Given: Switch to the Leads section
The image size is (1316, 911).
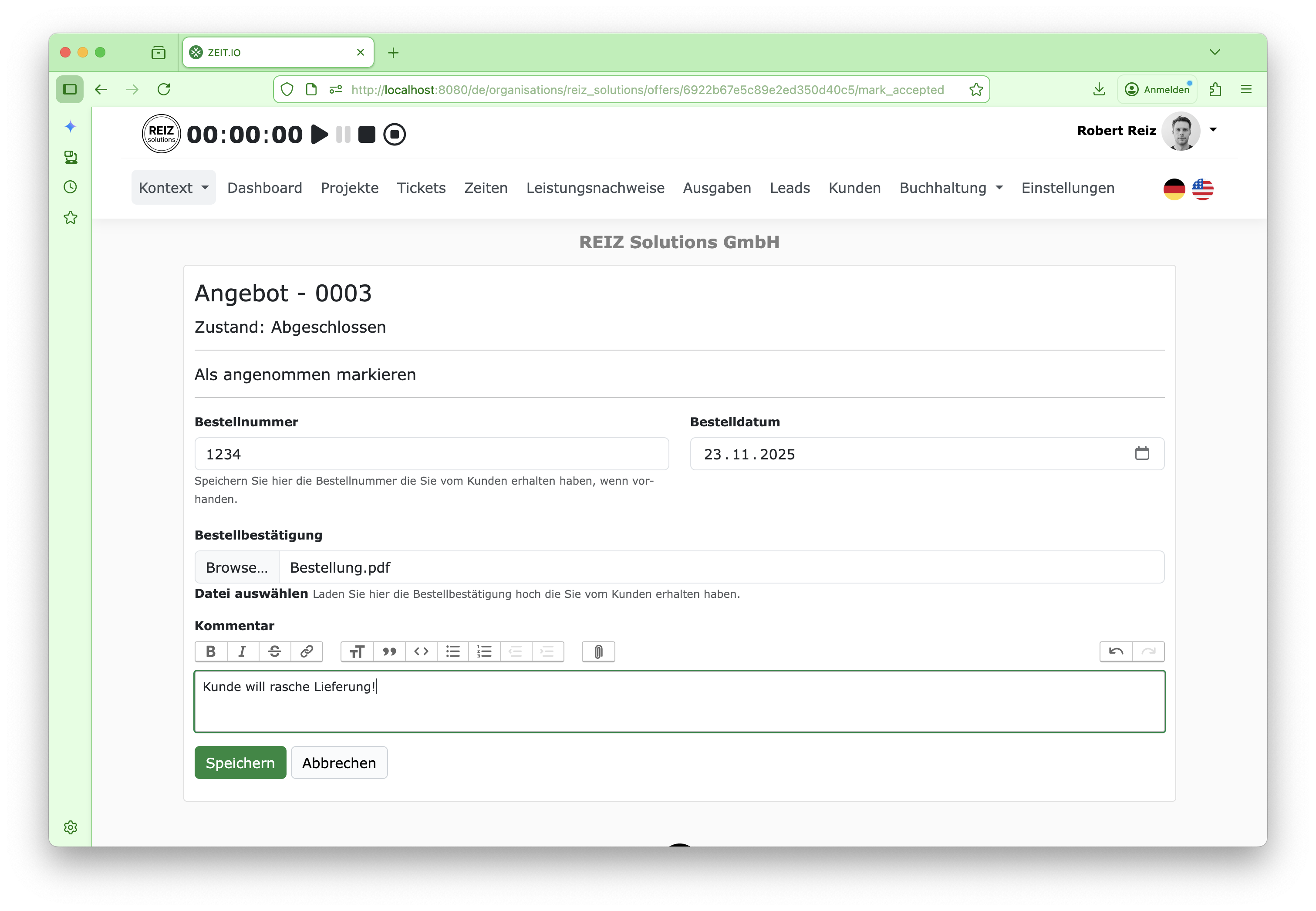Looking at the screenshot, I should 790,187.
